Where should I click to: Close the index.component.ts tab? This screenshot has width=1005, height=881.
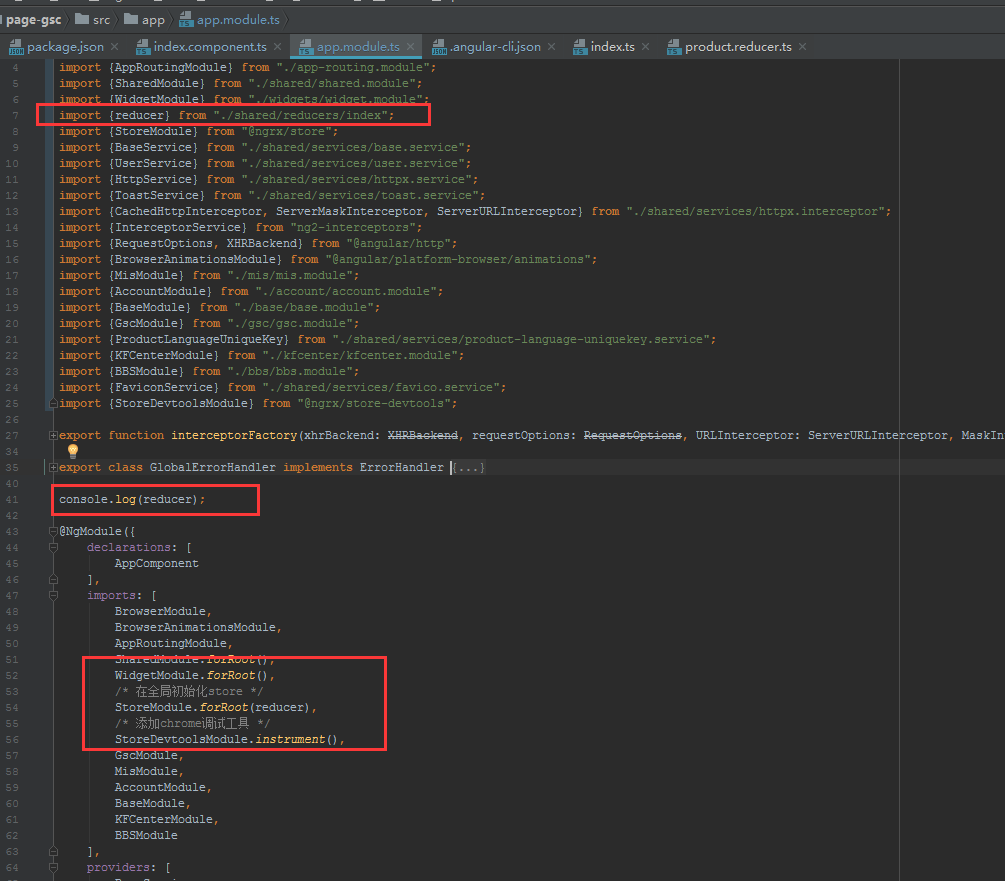(277, 47)
